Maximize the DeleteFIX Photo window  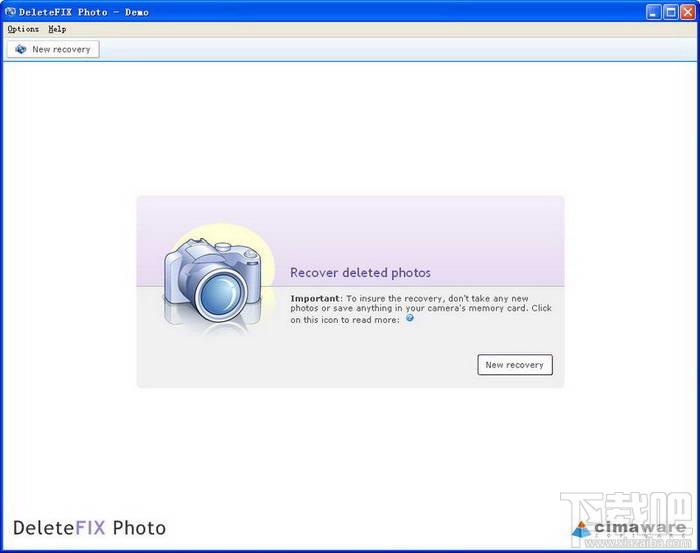tap(671, 12)
